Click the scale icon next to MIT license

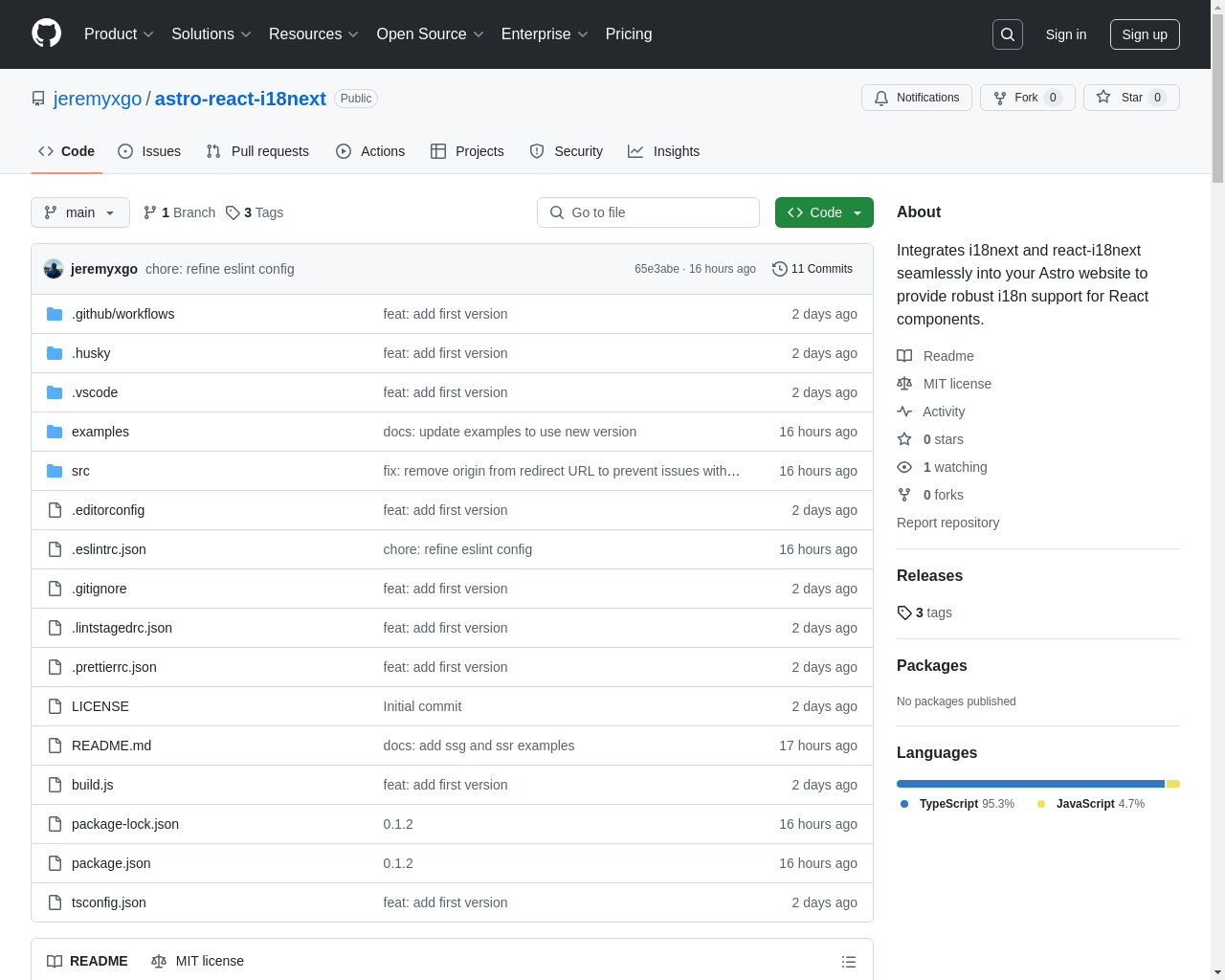(x=904, y=384)
